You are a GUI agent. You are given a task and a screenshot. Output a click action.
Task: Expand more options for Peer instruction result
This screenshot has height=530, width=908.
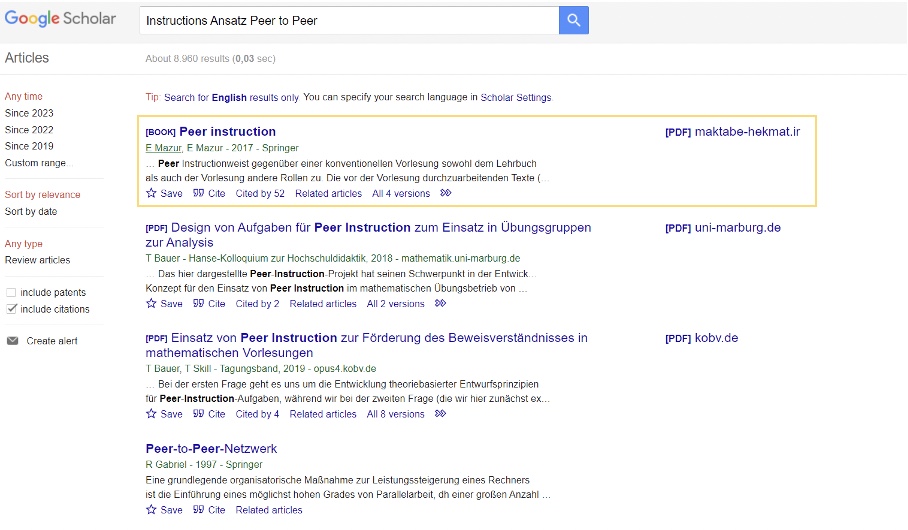click(446, 194)
